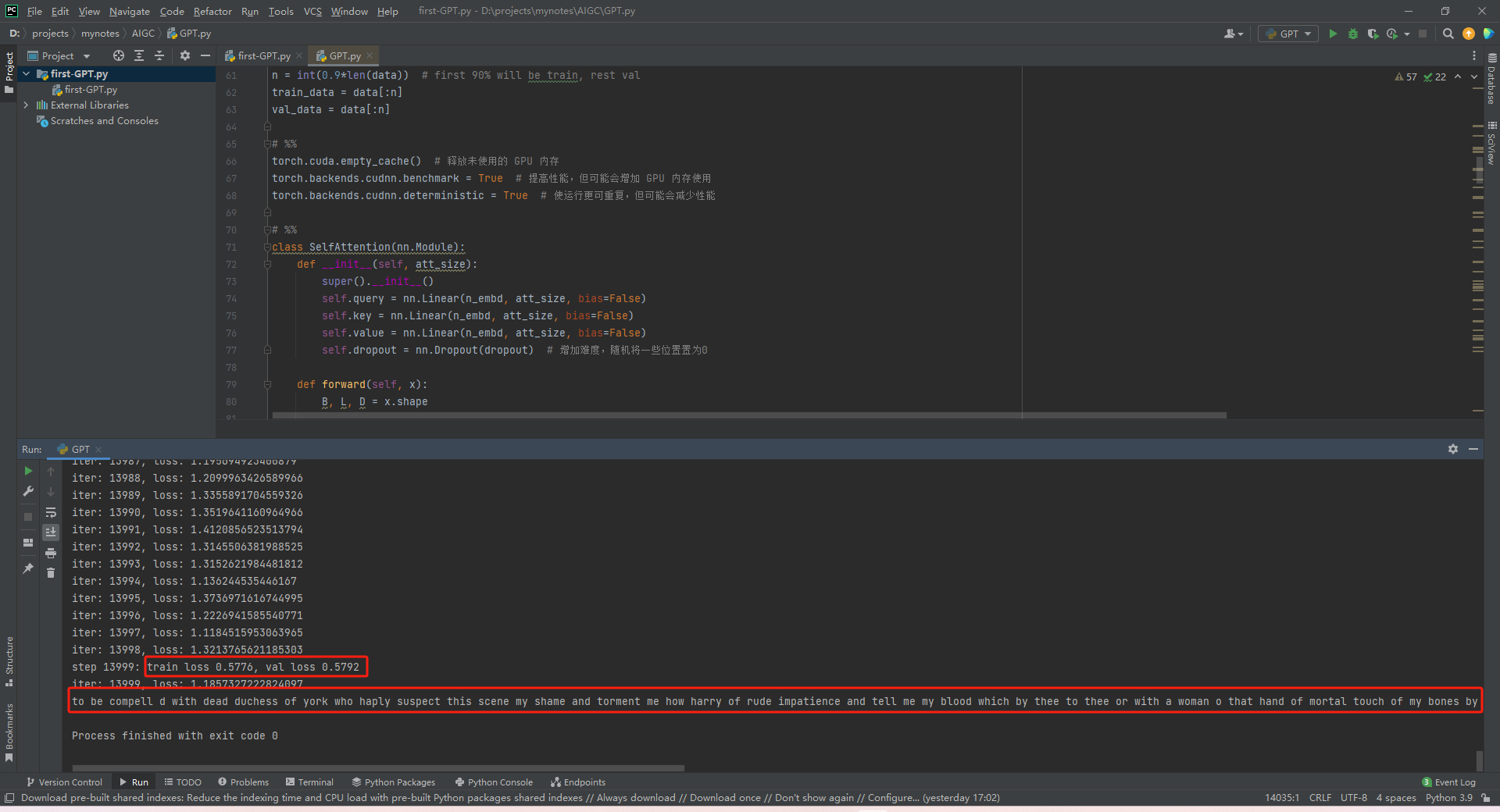Toggle read-only lock icon in status bar
The height and width of the screenshot is (812, 1500).
[1486, 797]
